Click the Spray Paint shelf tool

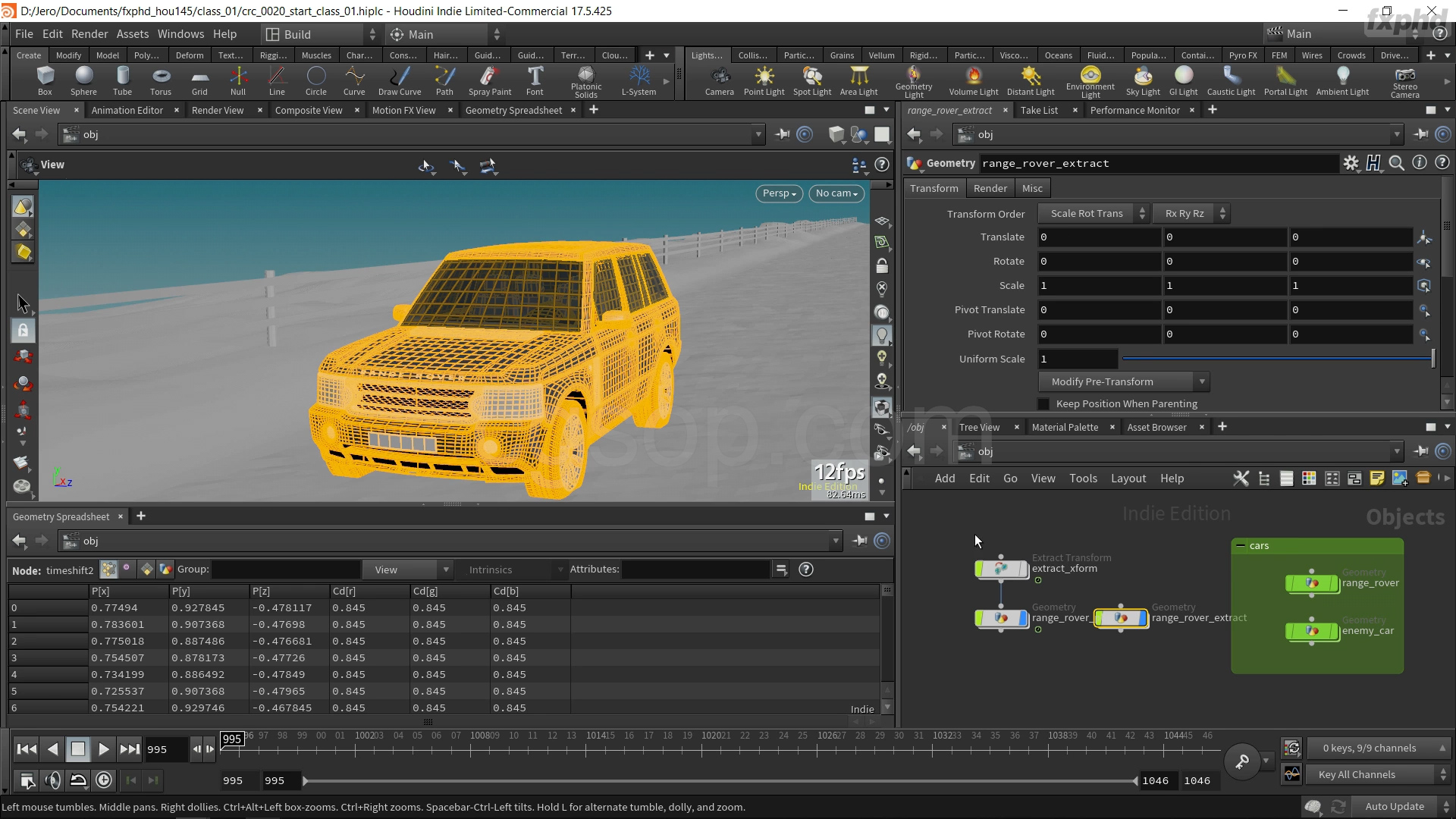pyautogui.click(x=489, y=80)
